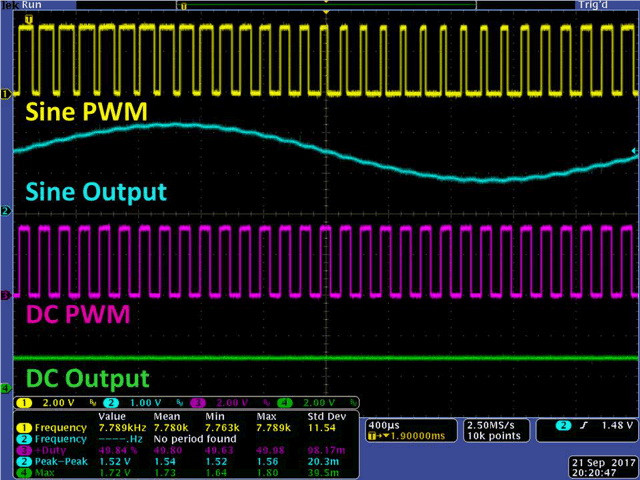Click the Std Dev column header
Viewport: 640px width, 480px height.
click(327, 417)
